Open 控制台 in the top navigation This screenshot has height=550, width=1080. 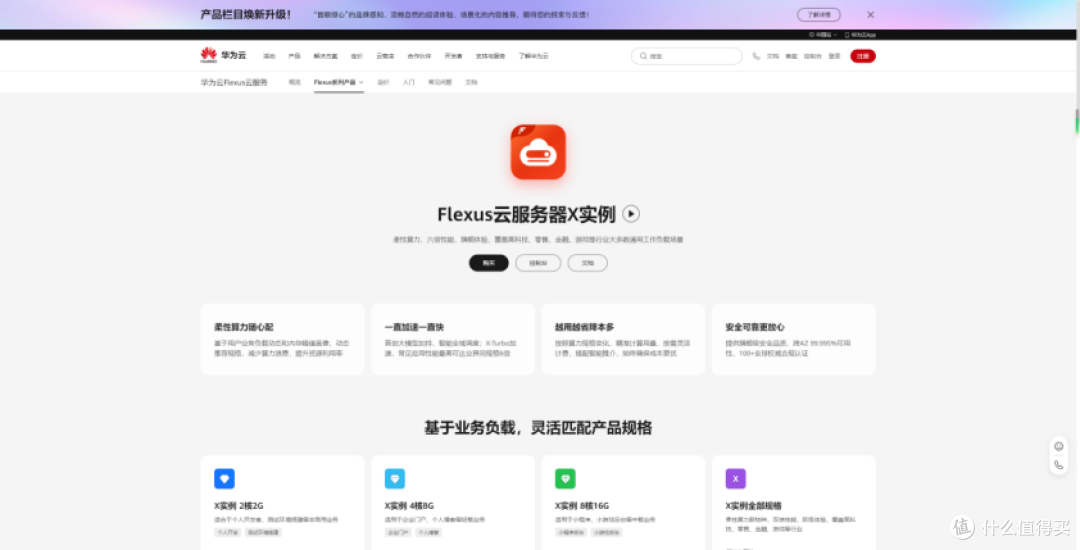point(813,56)
